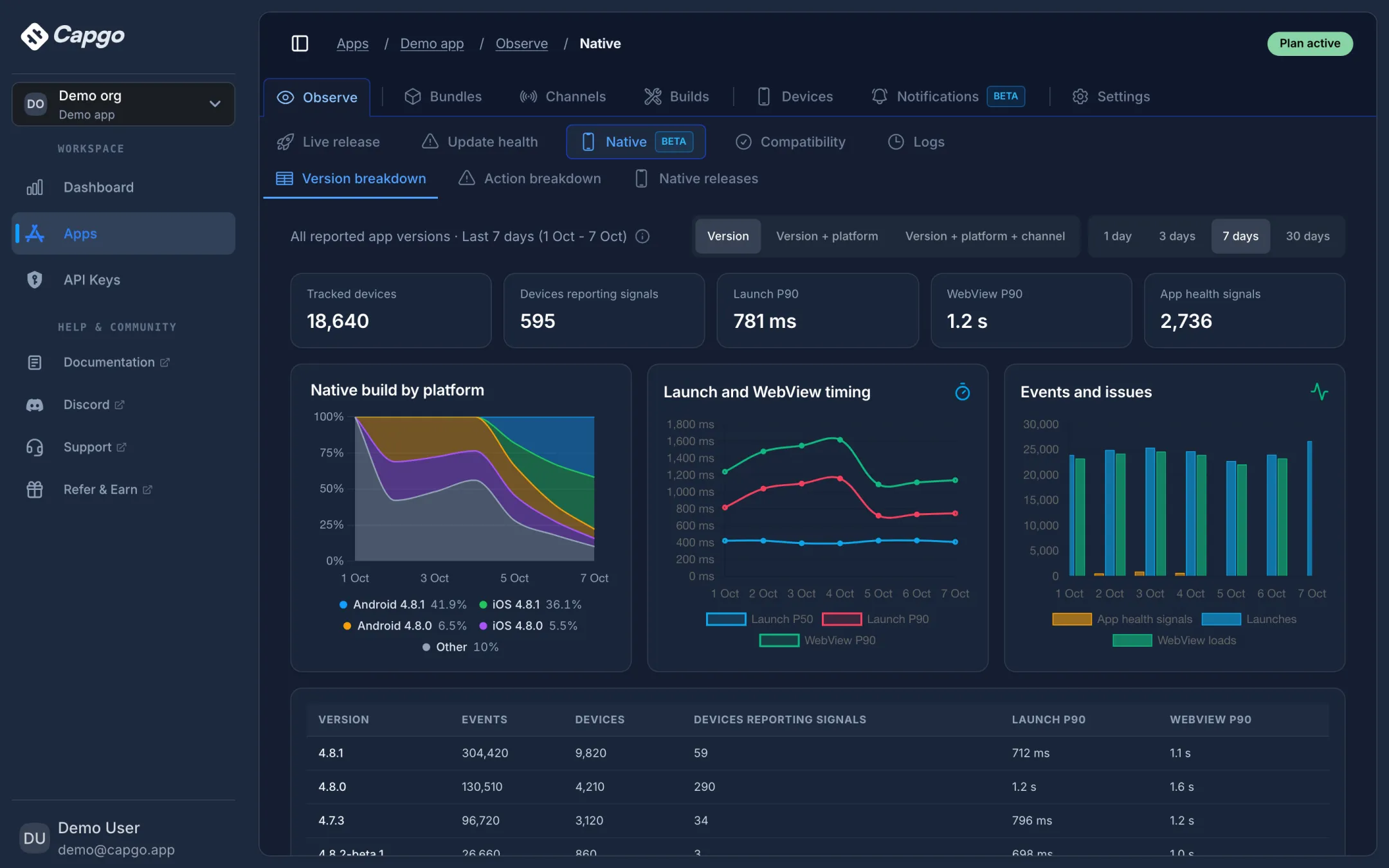Click the Settings gear icon
This screenshot has width=1389, height=868.
click(1080, 96)
